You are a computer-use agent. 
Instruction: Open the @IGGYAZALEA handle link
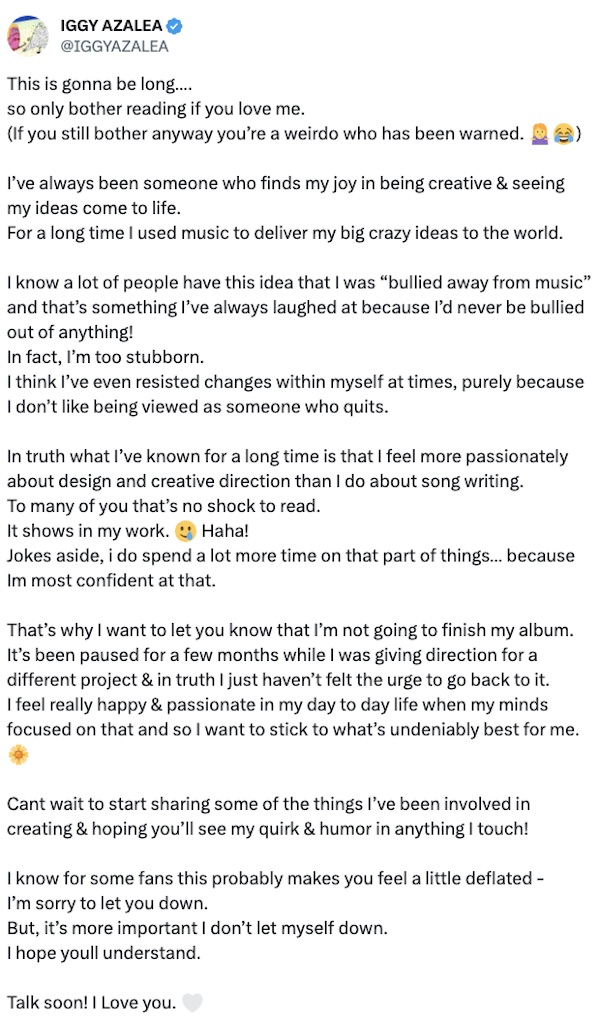114,46
